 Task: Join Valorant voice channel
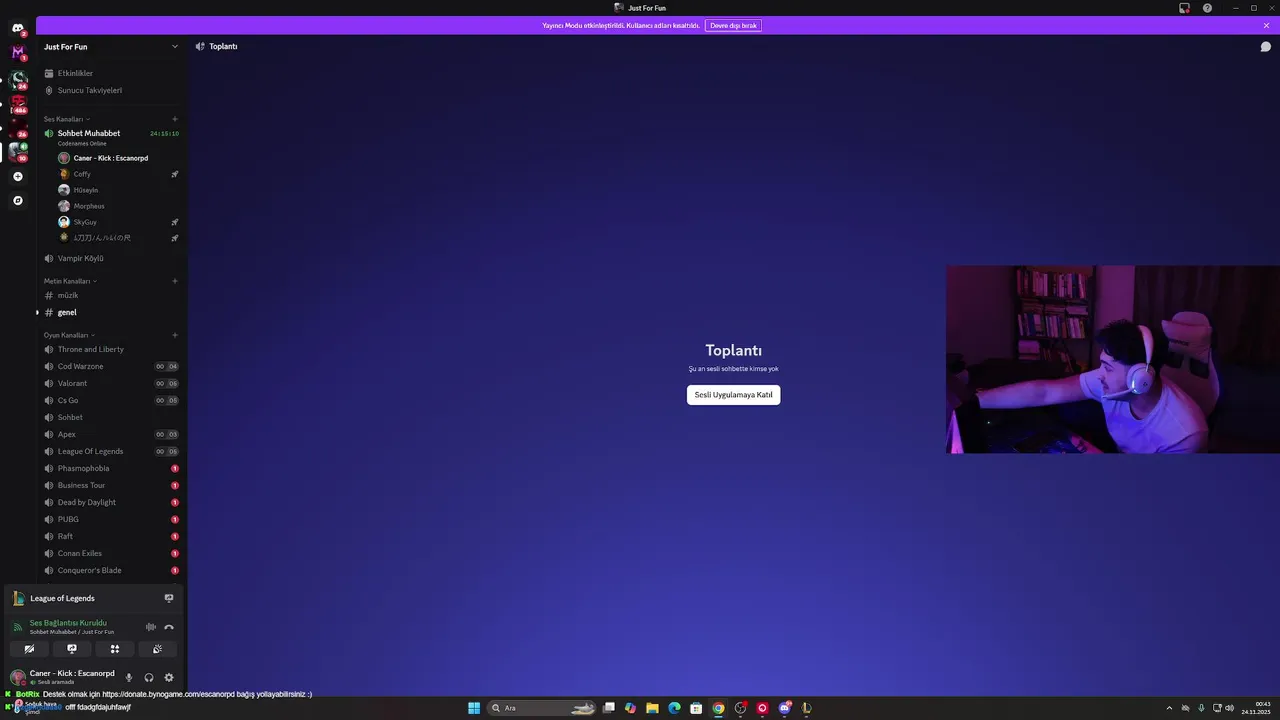click(x=110, y=383)
